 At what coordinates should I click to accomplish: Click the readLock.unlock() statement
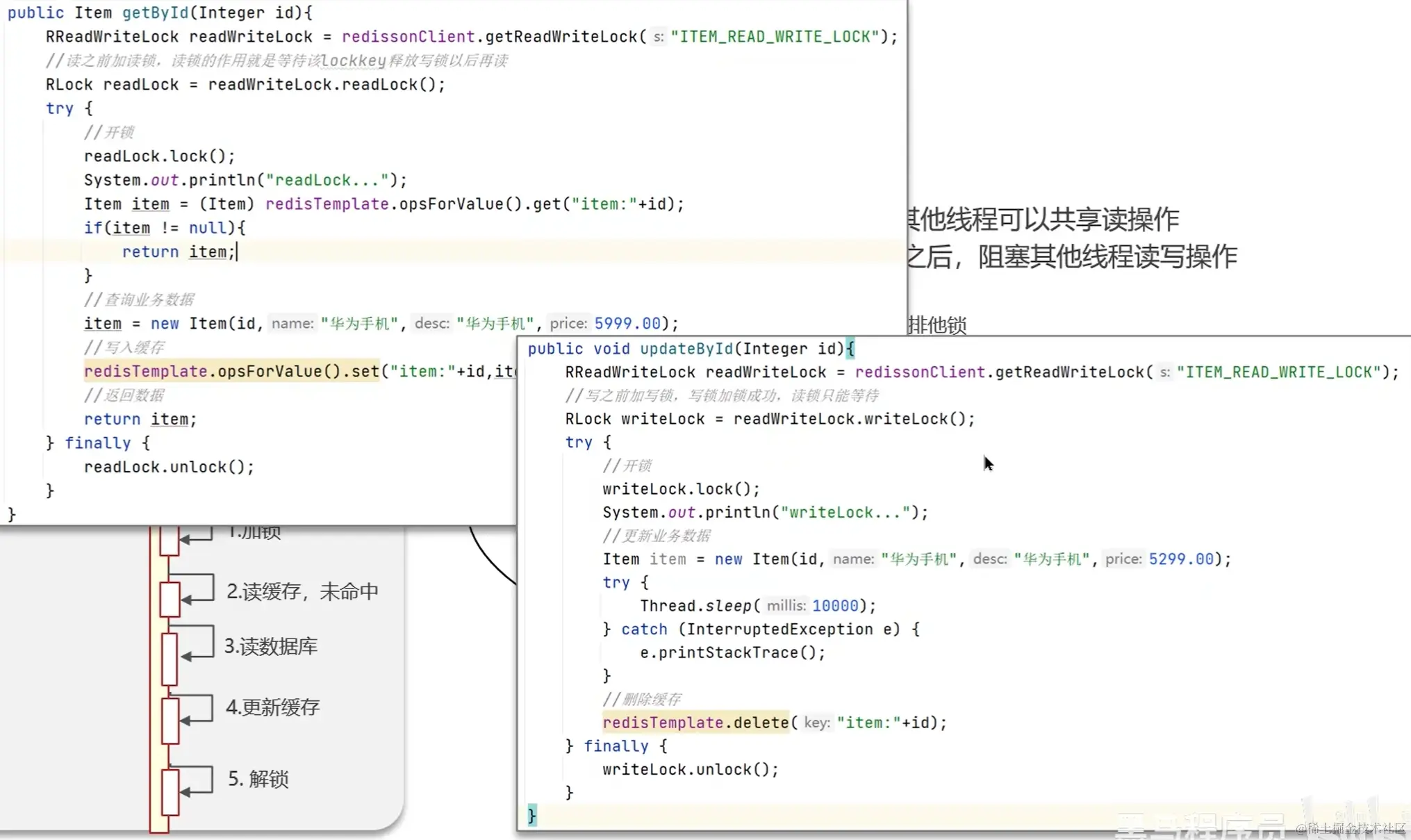[169, 467]
